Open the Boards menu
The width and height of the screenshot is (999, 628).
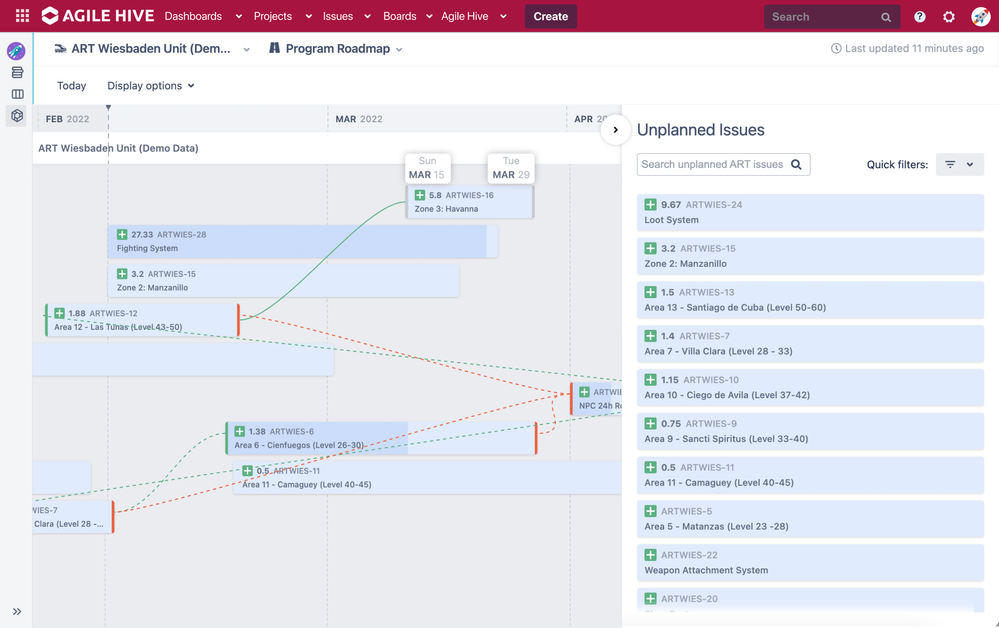coord(407,17)
